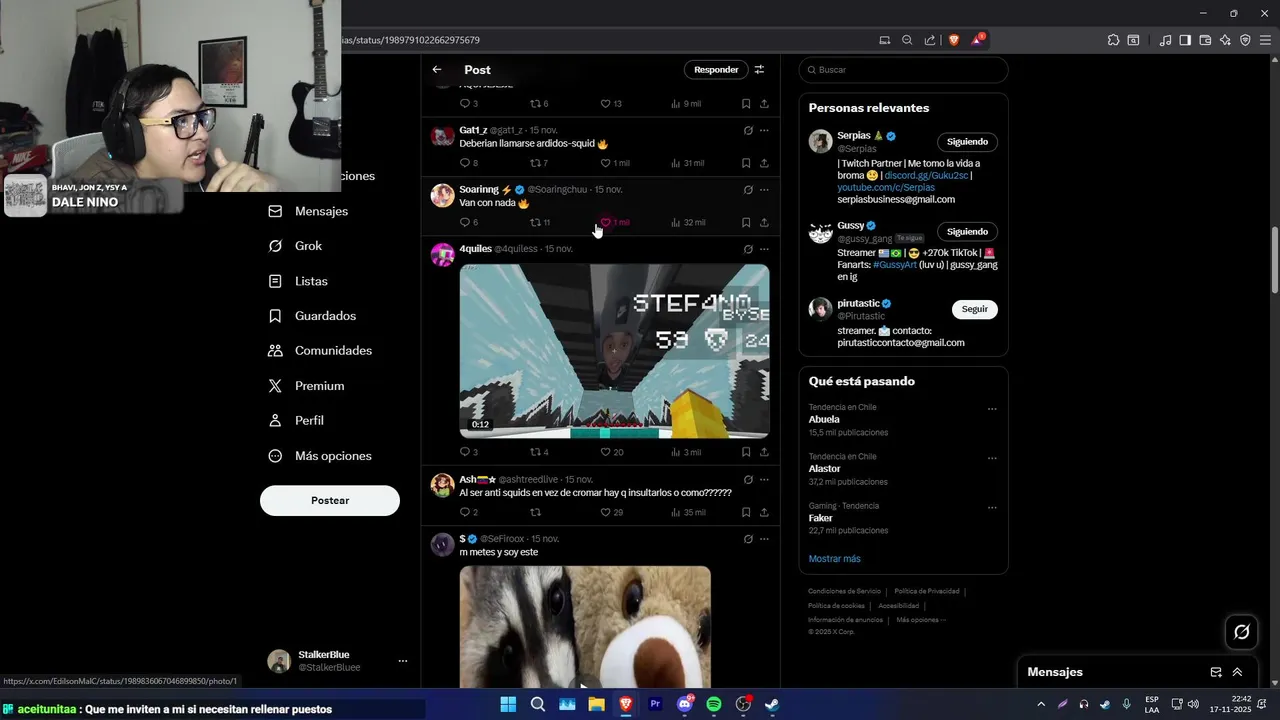Viewport: 1280px width, 720px height.
Task: Bookmark the Ash reply
Action: [746, 512]
